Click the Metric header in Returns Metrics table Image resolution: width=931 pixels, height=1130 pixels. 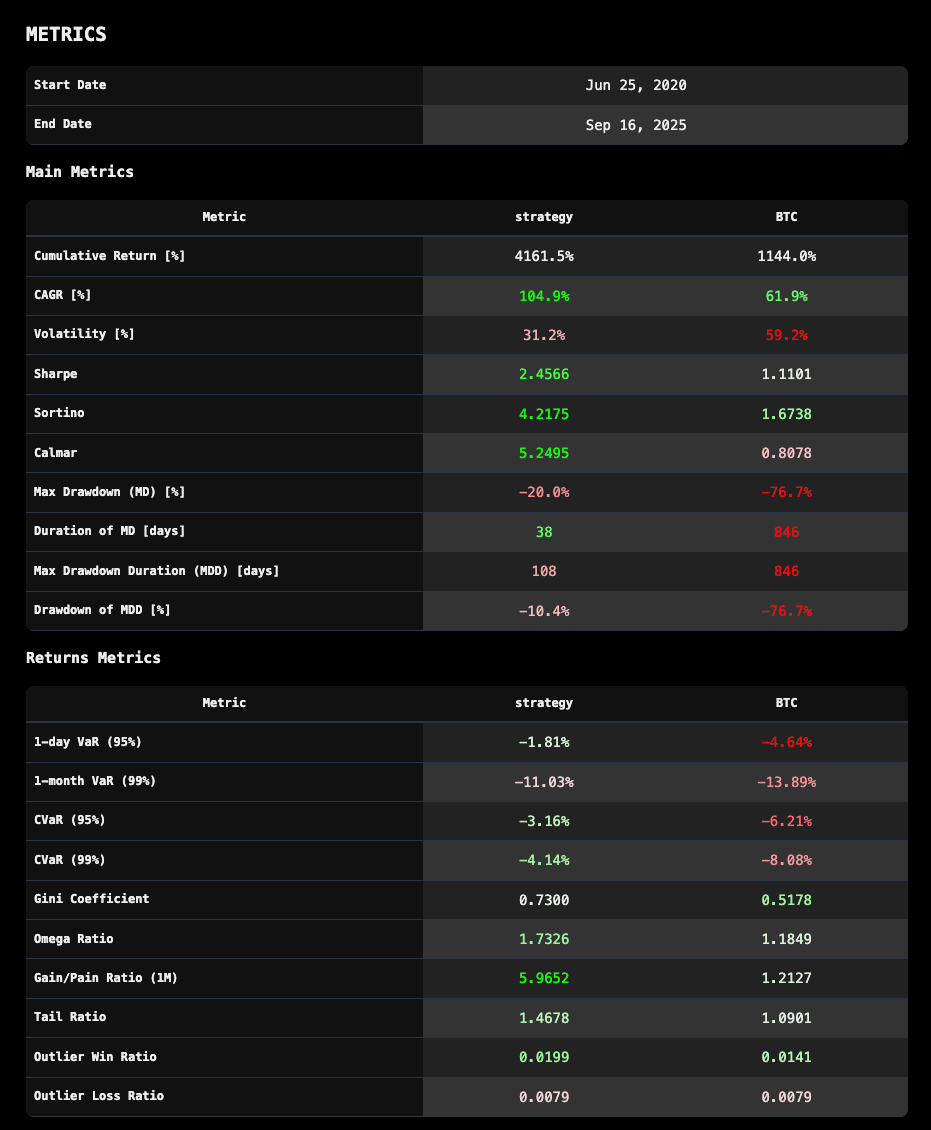(x=224, y=703)
